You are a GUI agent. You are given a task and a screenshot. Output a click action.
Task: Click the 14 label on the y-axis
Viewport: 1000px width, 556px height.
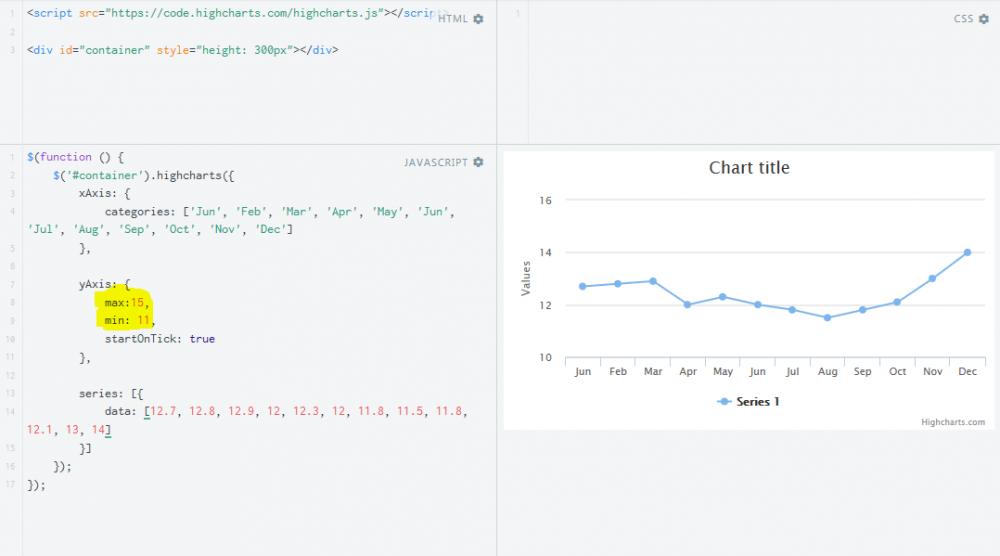click(x=545, y=252)
